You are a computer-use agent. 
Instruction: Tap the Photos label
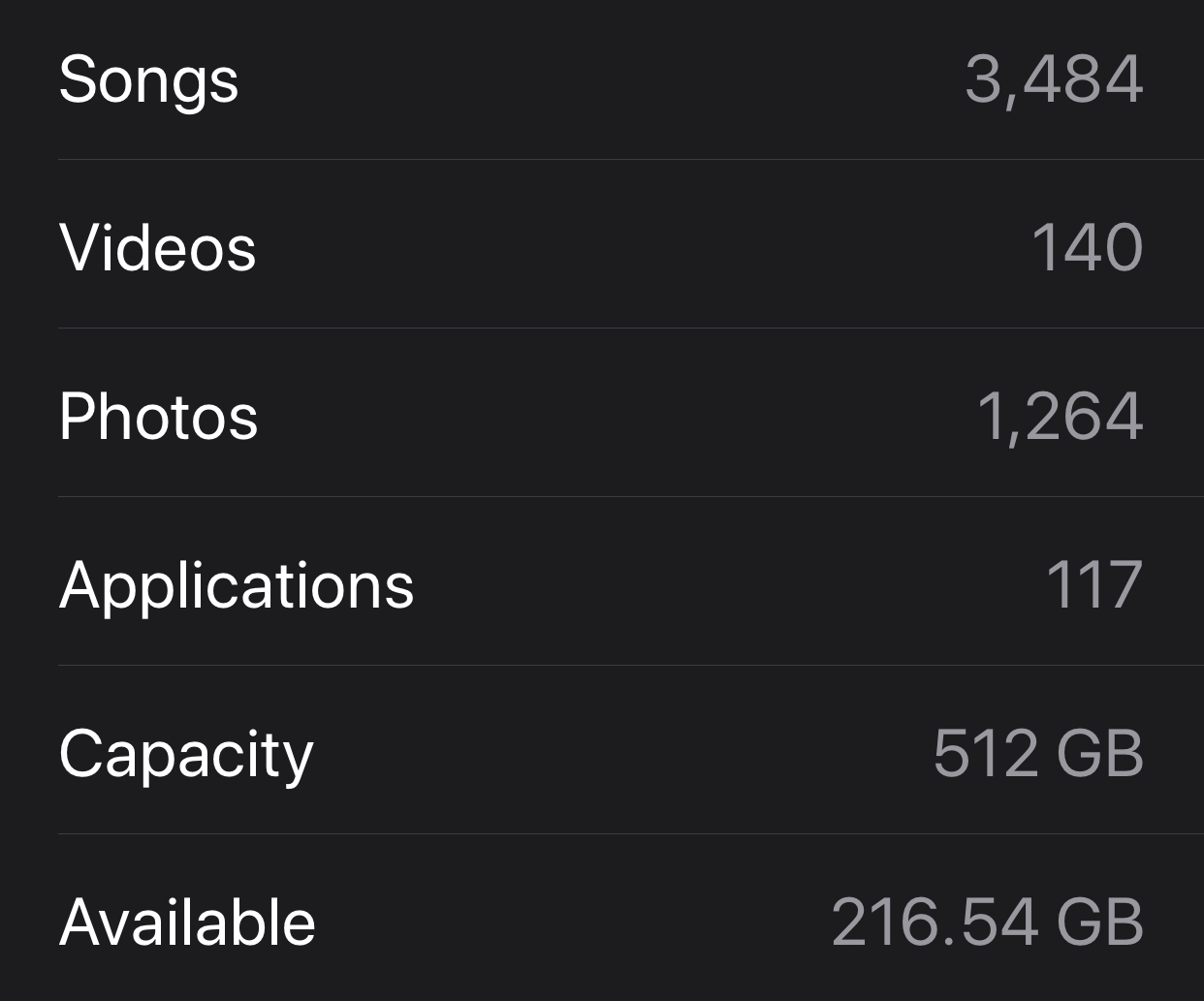[158, 417]
